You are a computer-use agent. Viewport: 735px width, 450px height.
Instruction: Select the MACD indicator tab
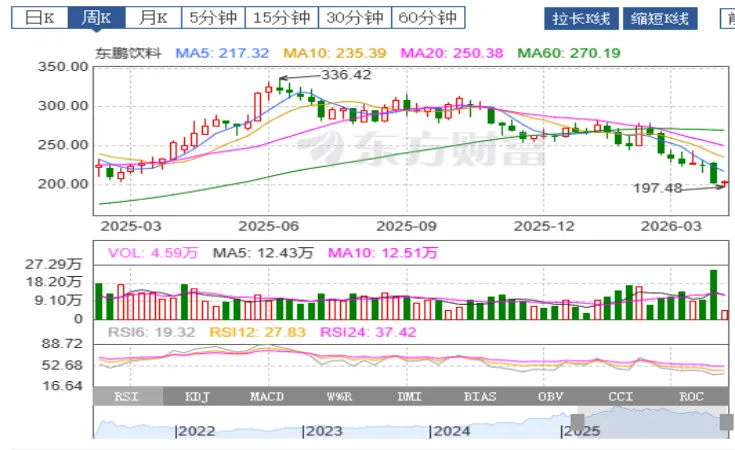pyautogui.click(x=267, y=397)
